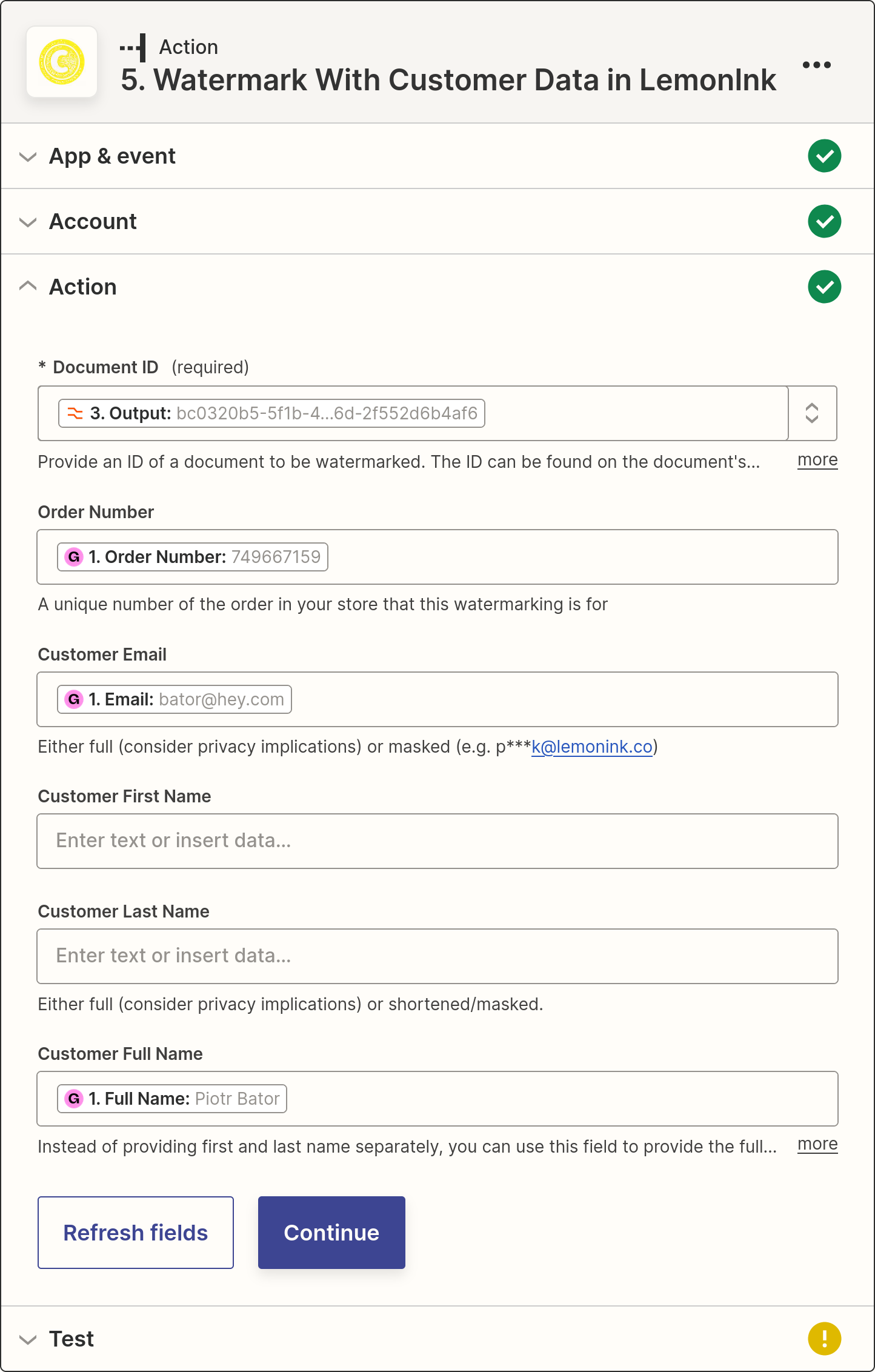875x1372 pixels.
Task: Click the yellow warning icon beside Test
Action: click(824, 1339)
